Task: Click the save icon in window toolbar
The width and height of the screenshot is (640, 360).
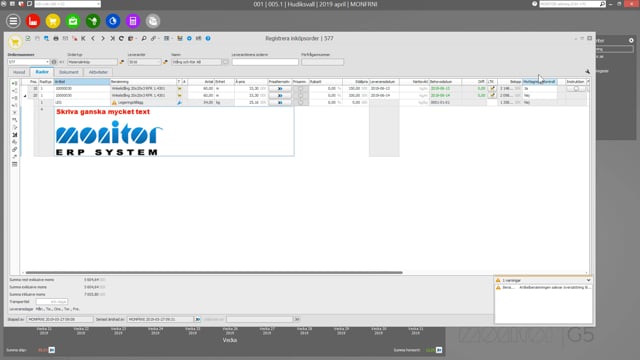Action: tap(37, 38)
